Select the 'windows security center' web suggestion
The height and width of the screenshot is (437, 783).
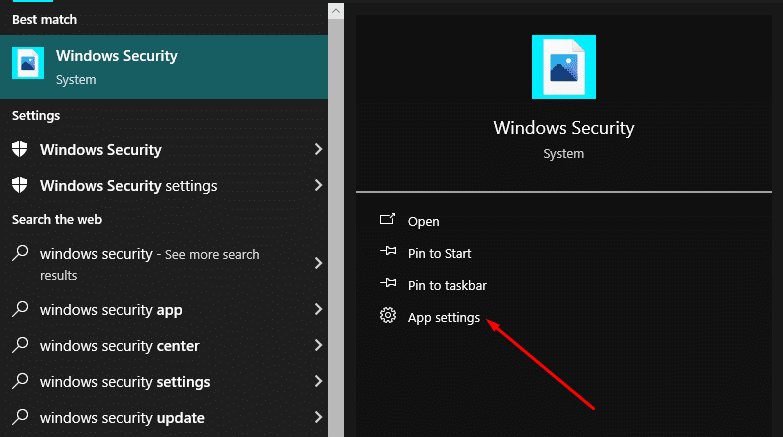coord(164,346)
